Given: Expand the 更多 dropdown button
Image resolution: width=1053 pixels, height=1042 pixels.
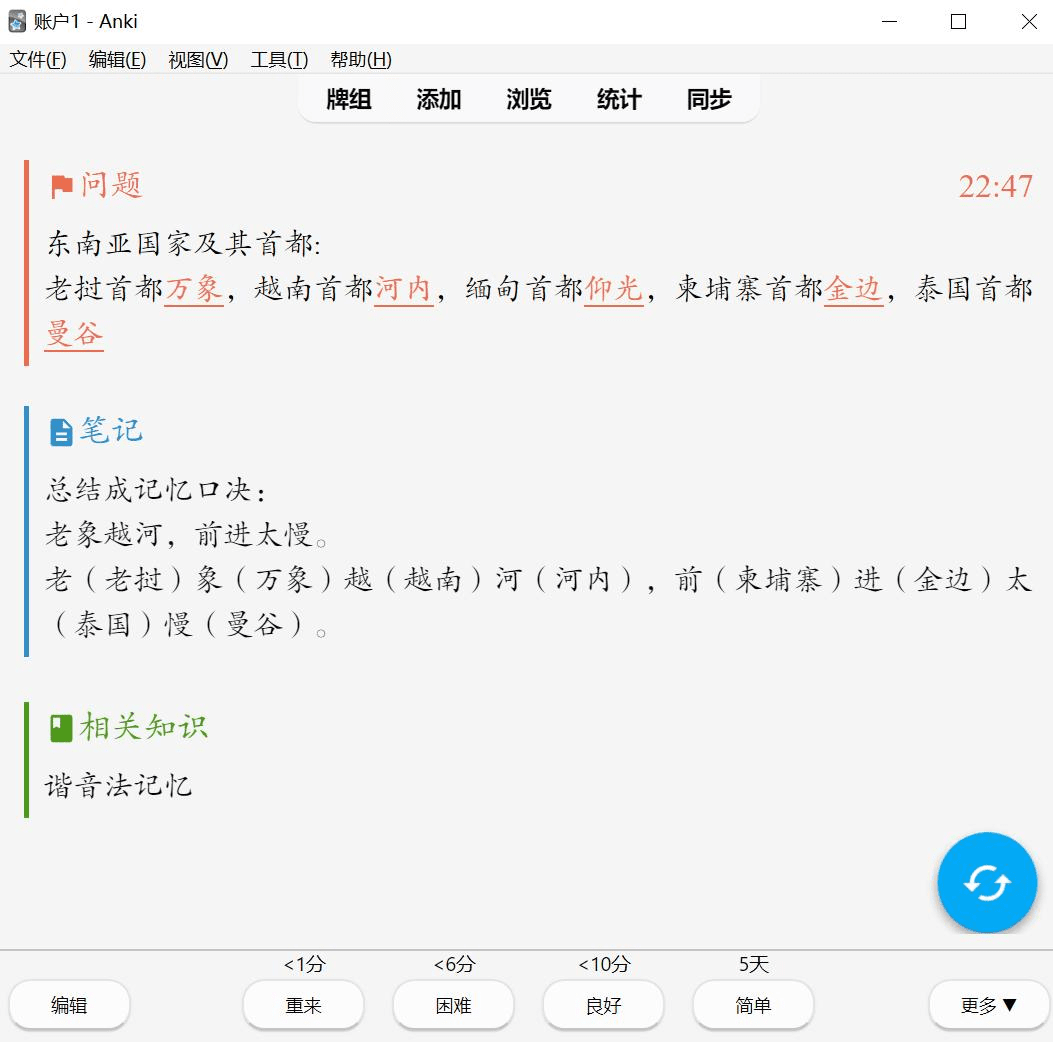Looking at the screenshot, I should pos(989,1005).
